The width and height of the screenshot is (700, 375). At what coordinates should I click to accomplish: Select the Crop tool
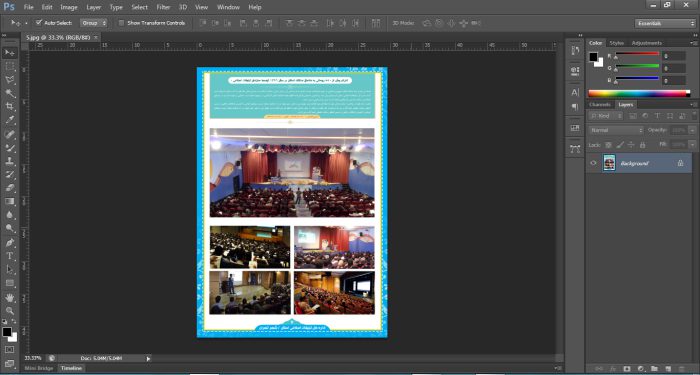pyautogui.click(x=10, y=107)
